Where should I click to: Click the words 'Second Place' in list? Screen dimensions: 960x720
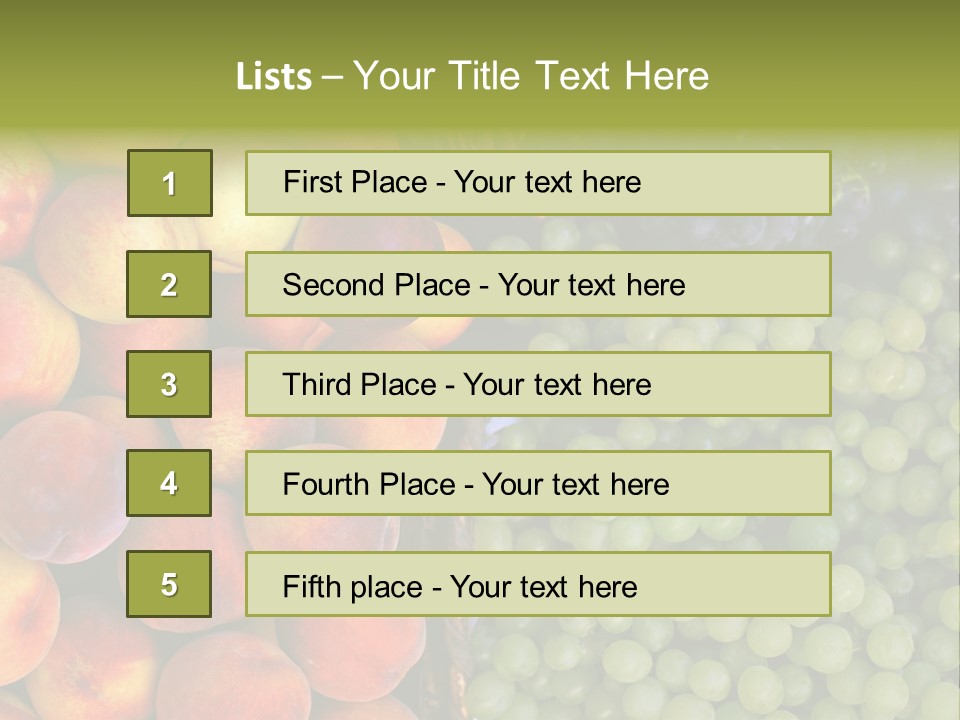377,285
